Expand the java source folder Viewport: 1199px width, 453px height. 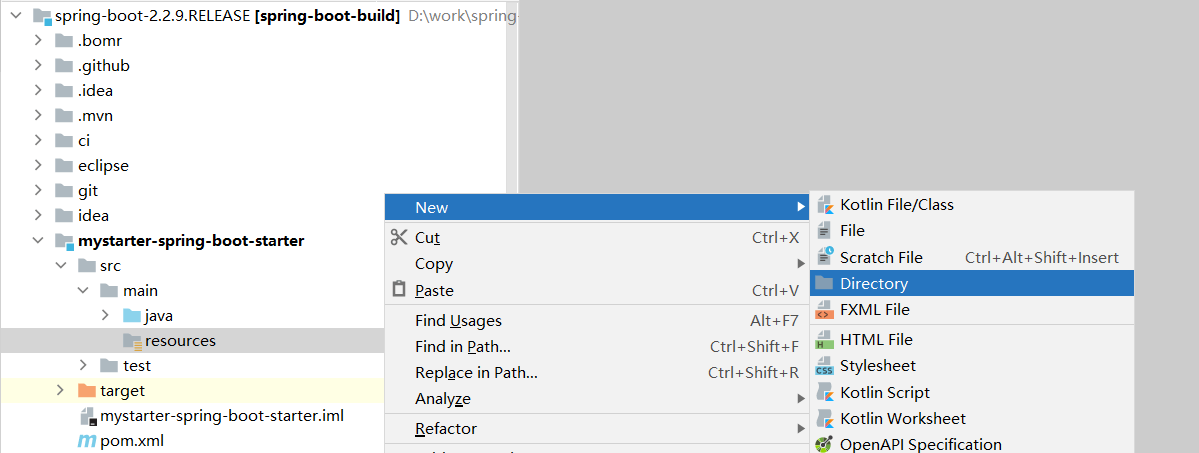(x=105, y=316)
